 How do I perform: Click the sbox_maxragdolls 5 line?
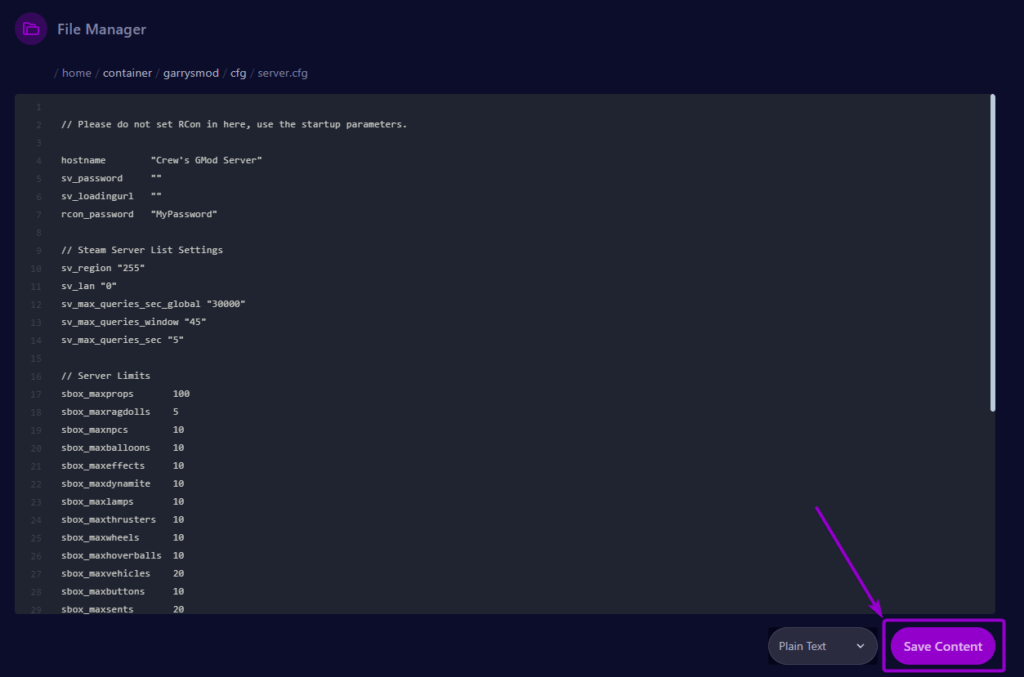pyautogui.click(x=120, y=412)
